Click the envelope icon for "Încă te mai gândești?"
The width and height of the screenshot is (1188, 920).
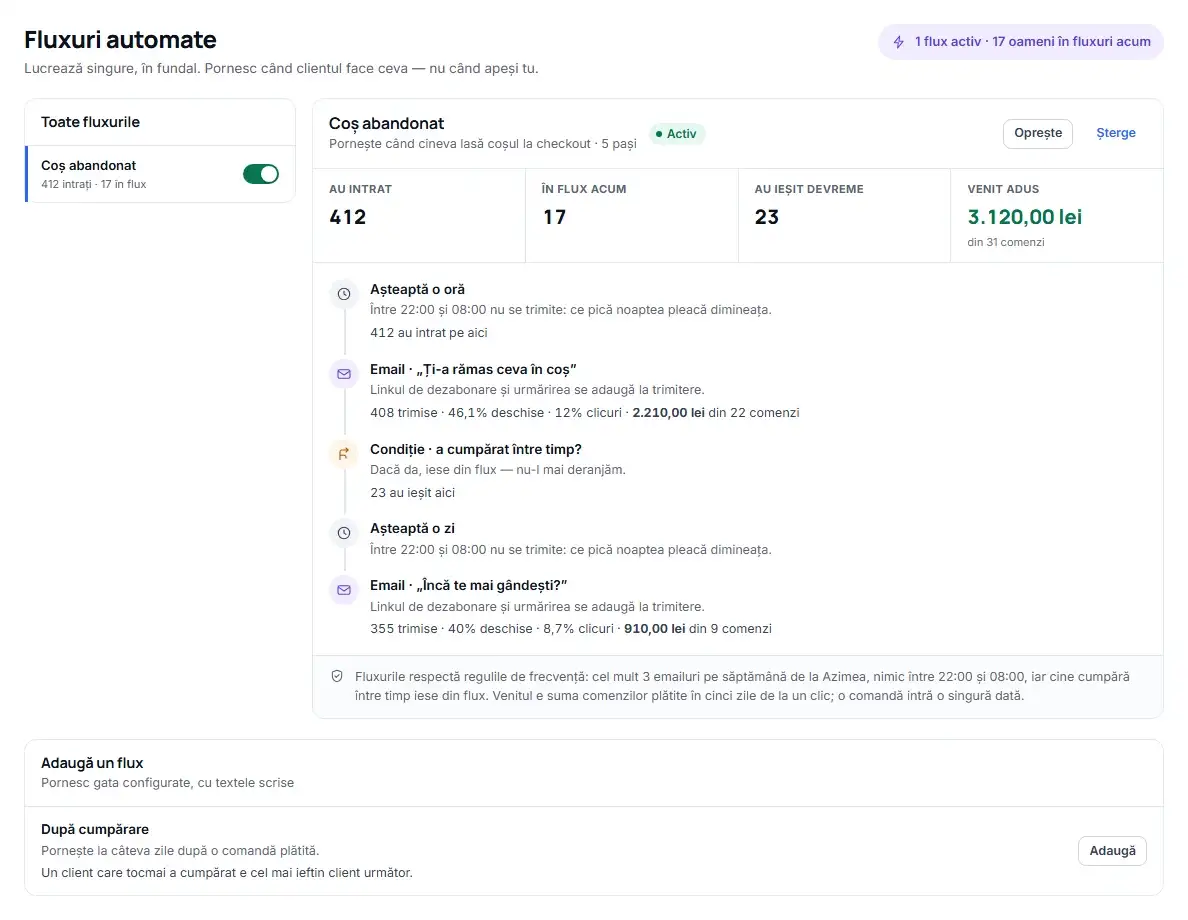(344, 590)
